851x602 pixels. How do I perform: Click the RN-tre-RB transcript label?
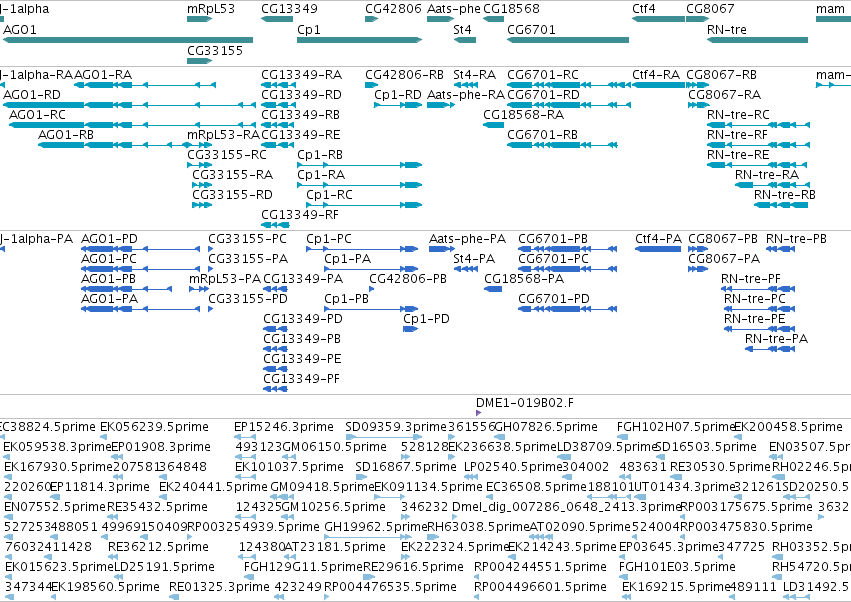tap(785, 195)
